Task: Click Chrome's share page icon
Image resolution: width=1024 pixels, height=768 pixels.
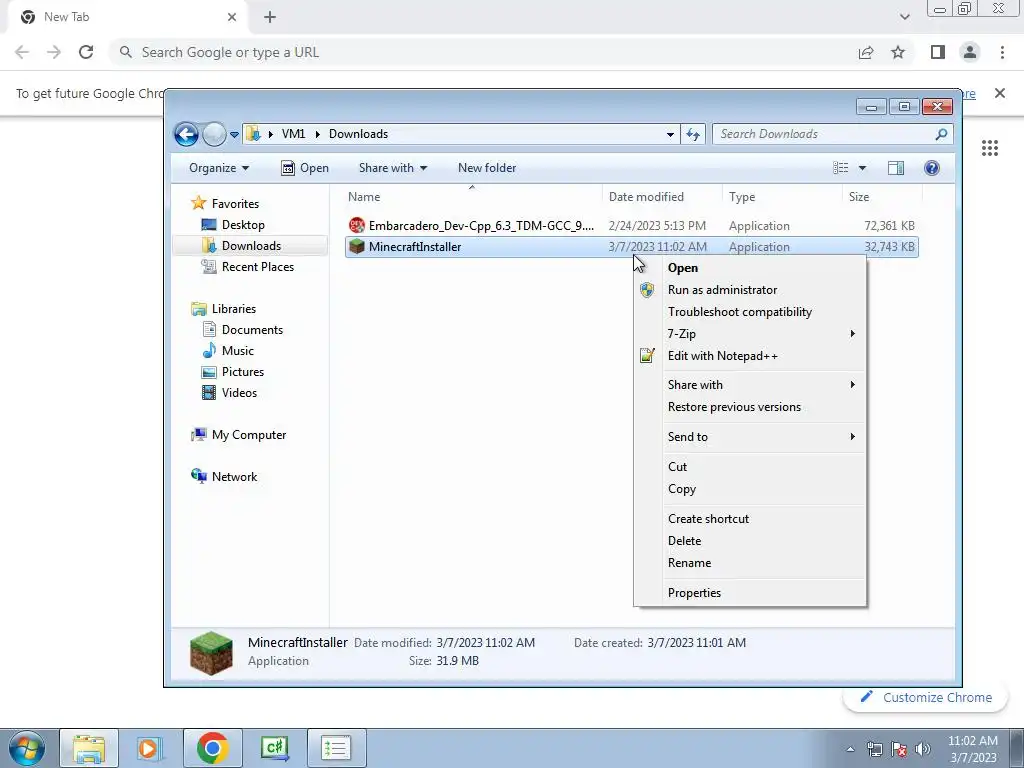Action: [x=866, y=52]
